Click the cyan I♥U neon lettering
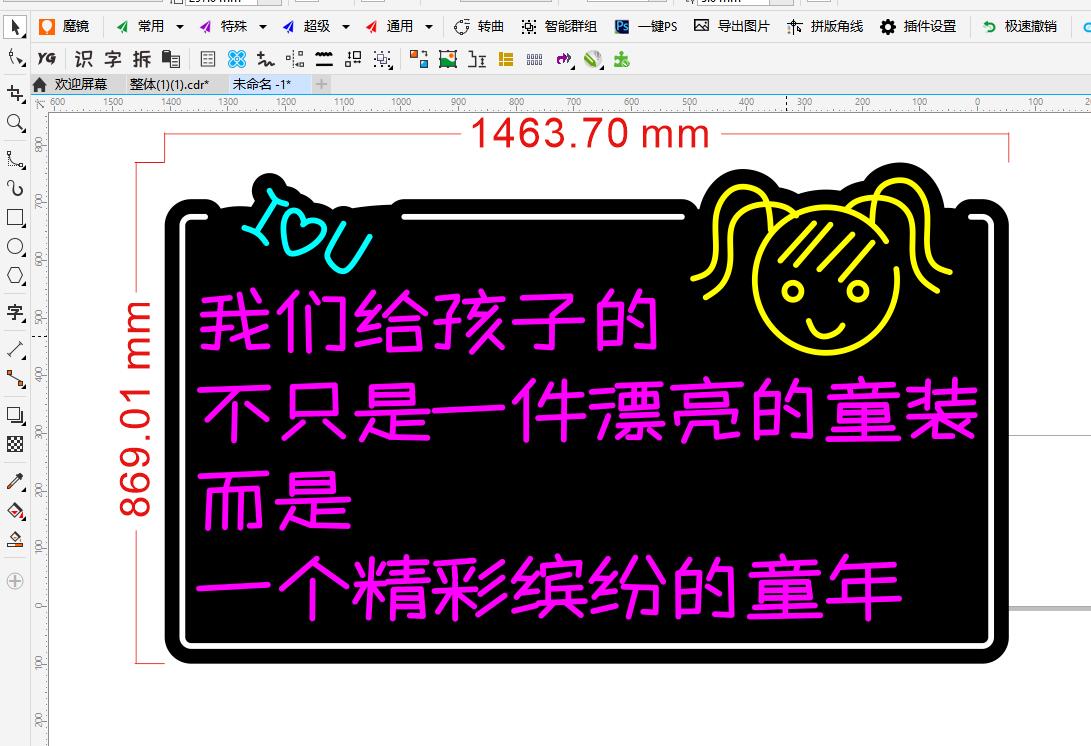Image resolution: width=1091 pixels, height=746 pixels. tap(308, 230)
